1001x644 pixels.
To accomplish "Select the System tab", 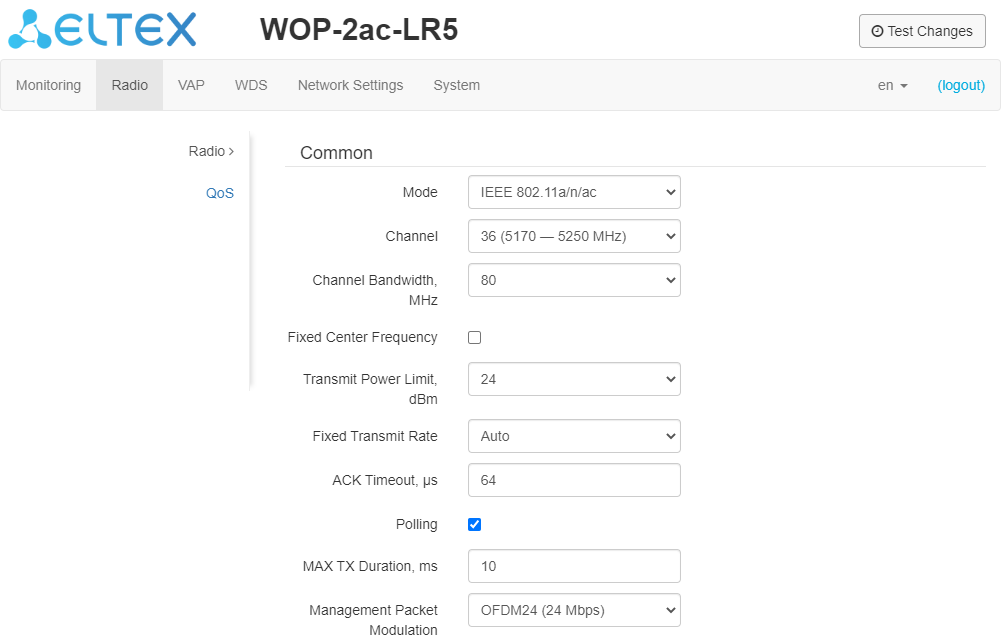I will [456, 85].
